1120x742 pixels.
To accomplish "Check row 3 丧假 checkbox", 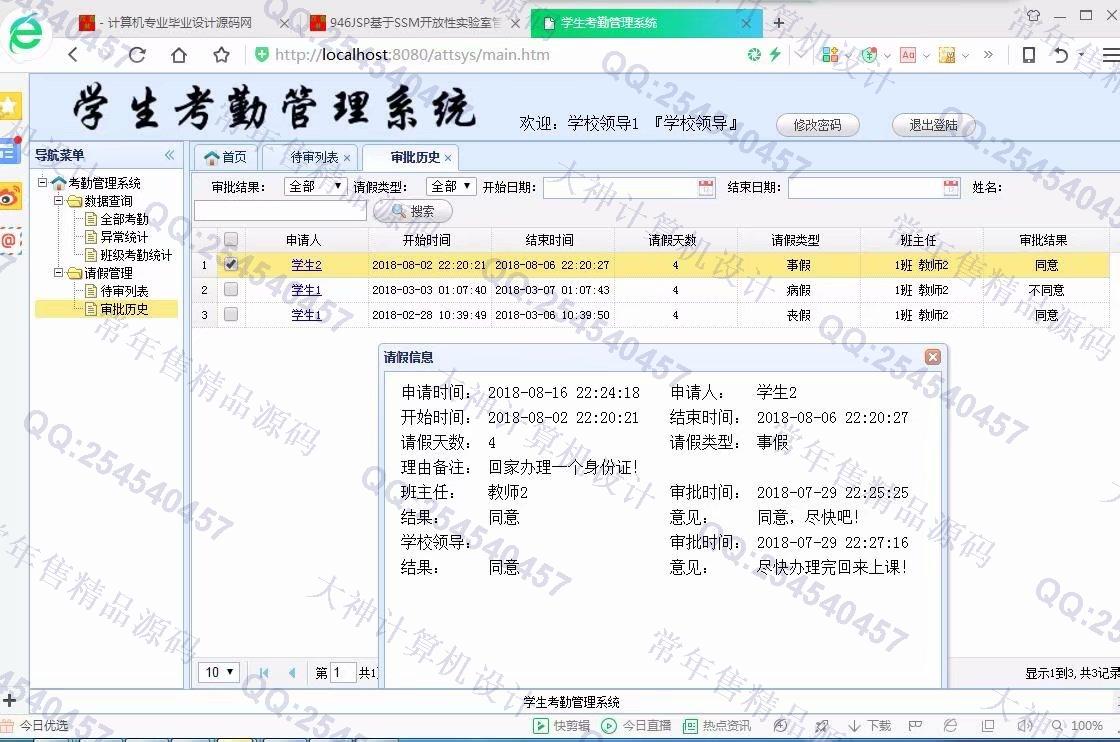I will click(231, 314).
